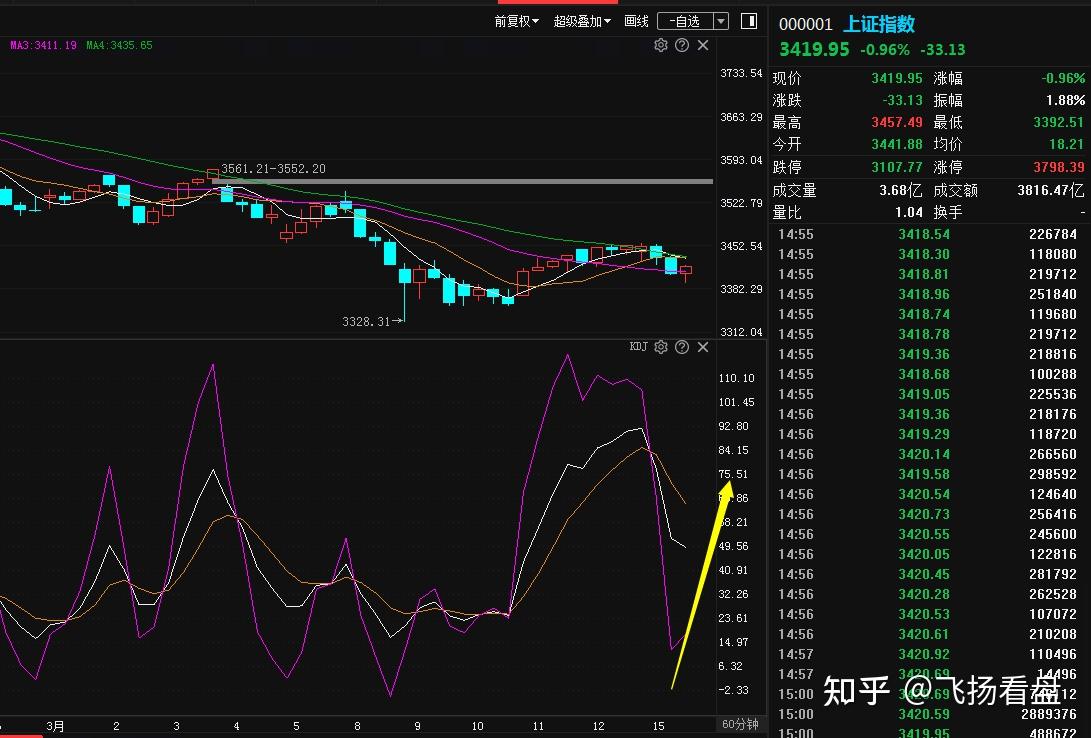Close the KDJ indicator panel
The image size is (1091, 738).
(x=703, y=347)
